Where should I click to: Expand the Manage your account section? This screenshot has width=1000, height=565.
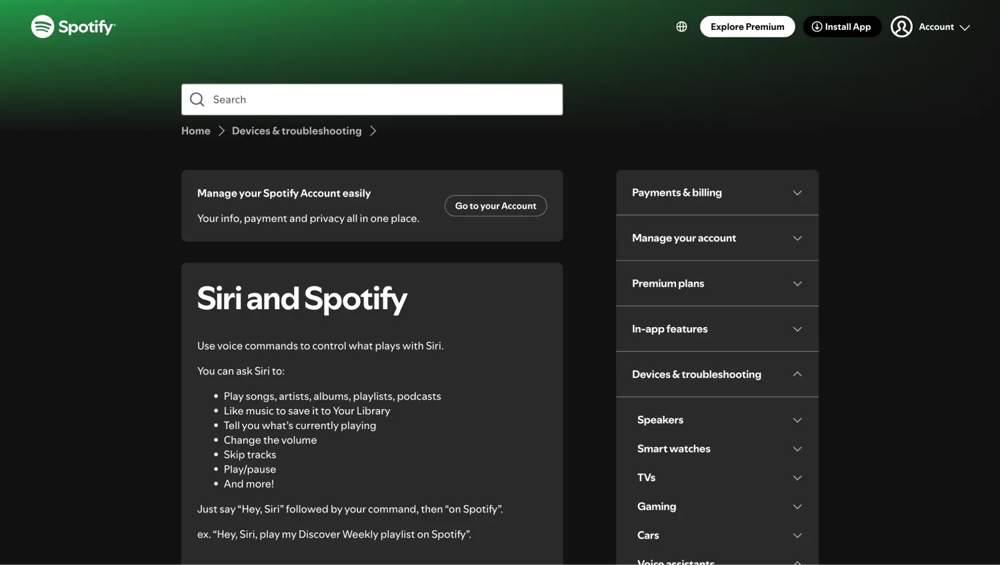[717, 238]
